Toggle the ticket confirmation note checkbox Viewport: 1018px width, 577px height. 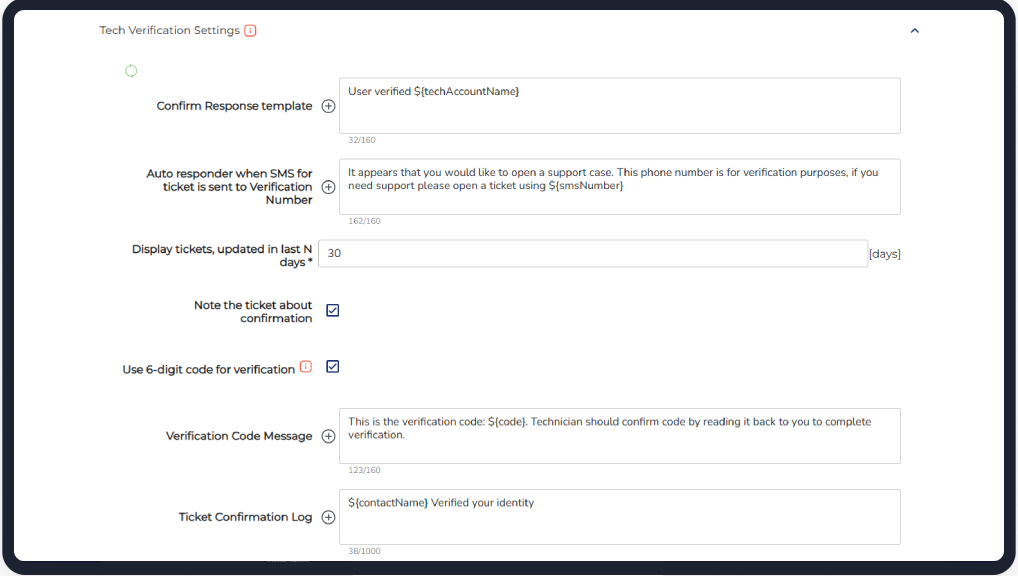tap(332, 310)
